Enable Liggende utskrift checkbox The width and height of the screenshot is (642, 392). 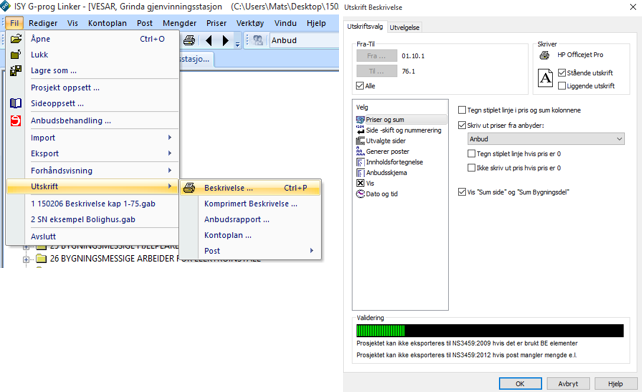(562, 86)
